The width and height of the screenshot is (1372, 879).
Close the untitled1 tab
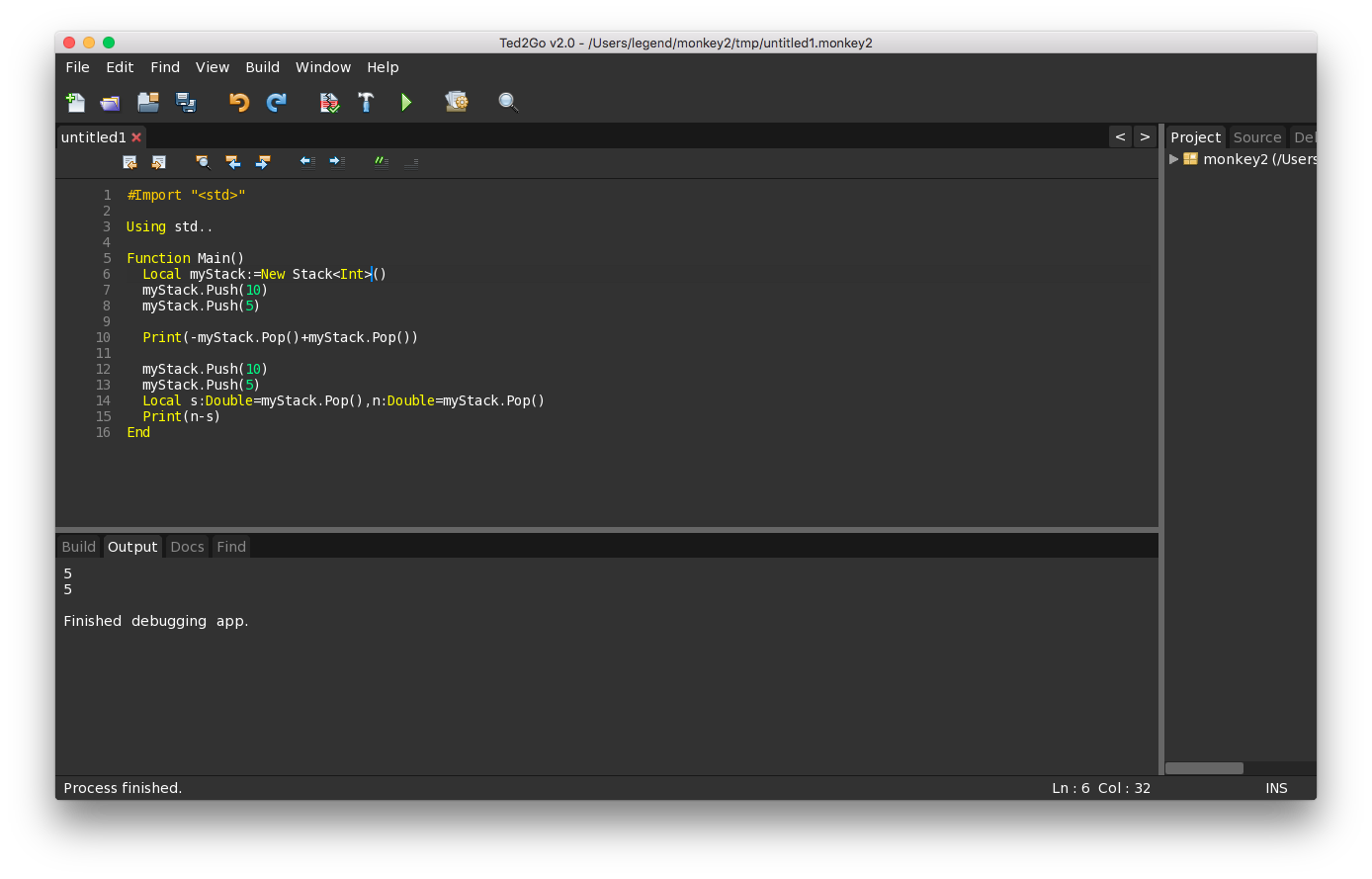tap(136, 137)
